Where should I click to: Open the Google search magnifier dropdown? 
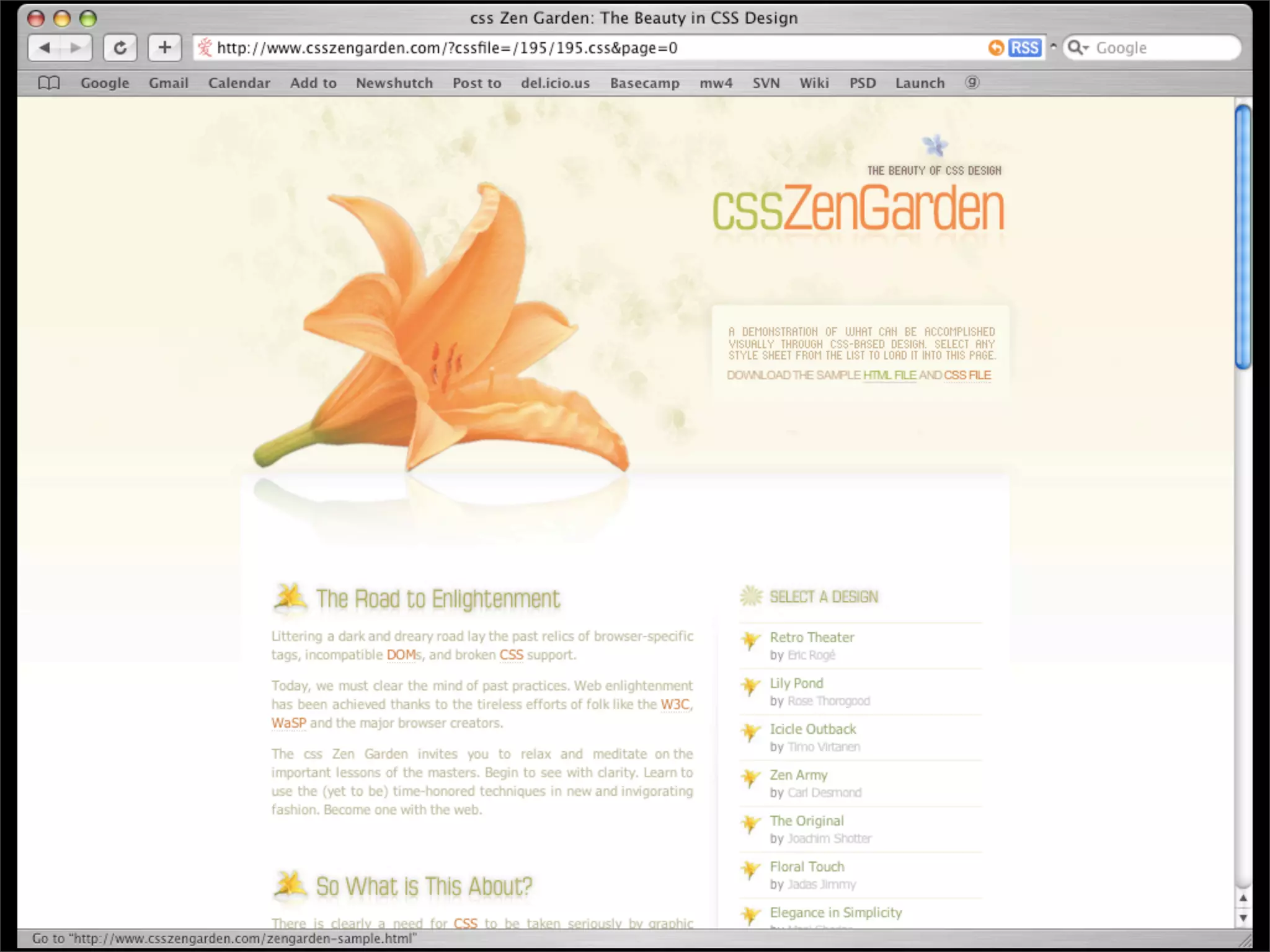click(1078, 48)
